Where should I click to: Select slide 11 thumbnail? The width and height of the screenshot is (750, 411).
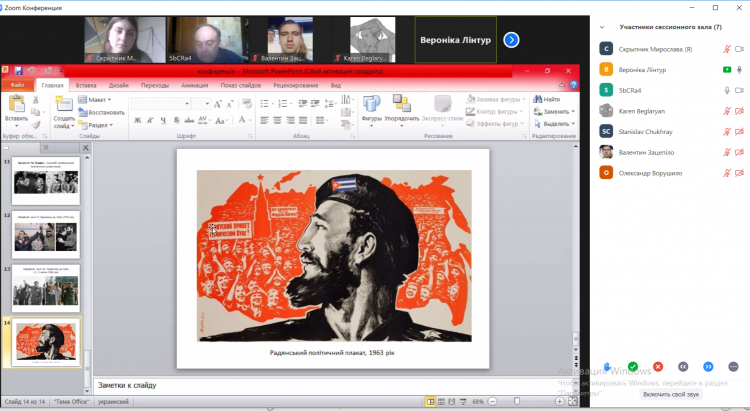tap(46, 181)
